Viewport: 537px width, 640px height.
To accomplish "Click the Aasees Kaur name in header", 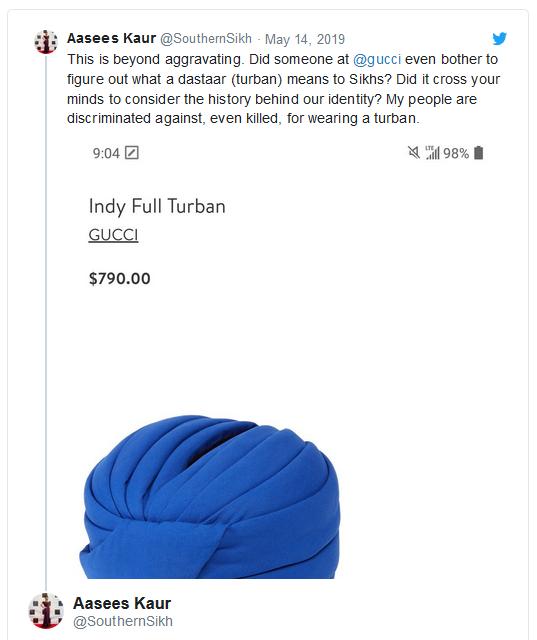I will (111, 38).
